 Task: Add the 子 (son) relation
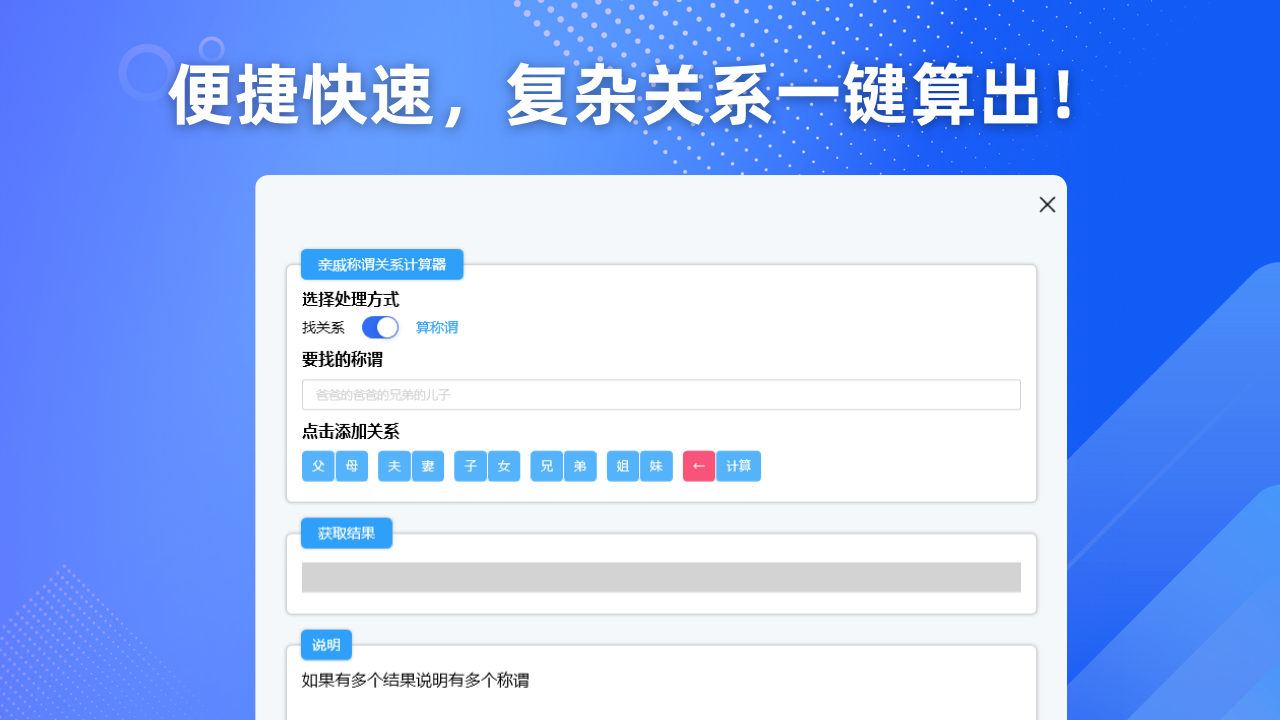click(470, 466)
